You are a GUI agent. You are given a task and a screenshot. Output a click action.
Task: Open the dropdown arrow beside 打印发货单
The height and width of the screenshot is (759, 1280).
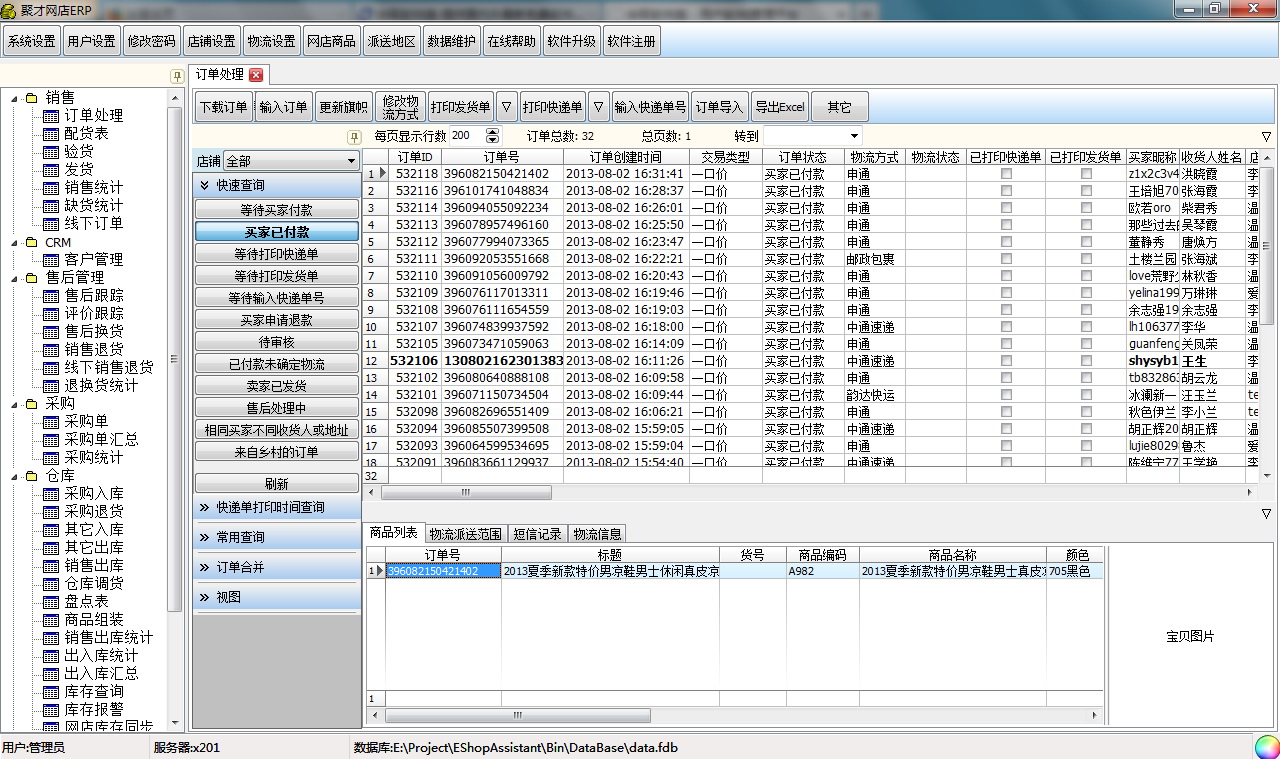(x=507, y=107)
